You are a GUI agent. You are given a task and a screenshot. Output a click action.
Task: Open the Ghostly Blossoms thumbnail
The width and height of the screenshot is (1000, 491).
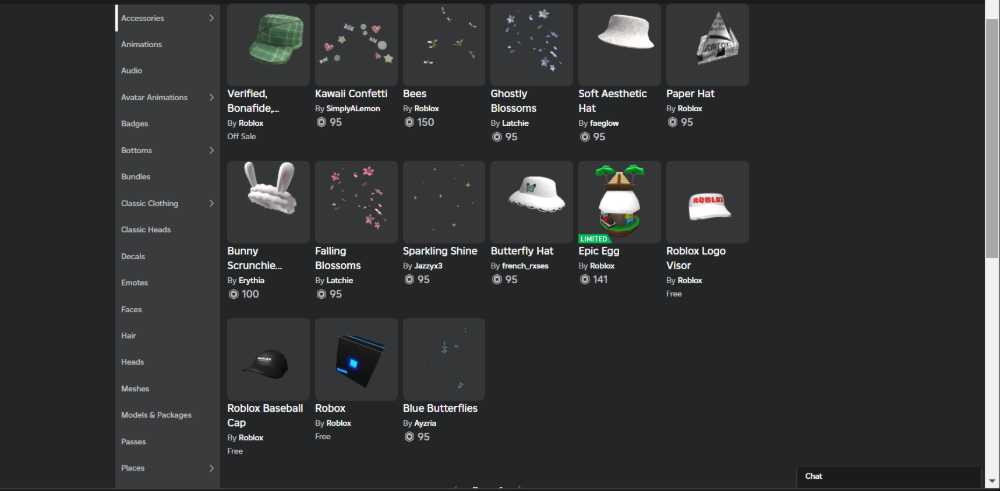click(532, 45)
